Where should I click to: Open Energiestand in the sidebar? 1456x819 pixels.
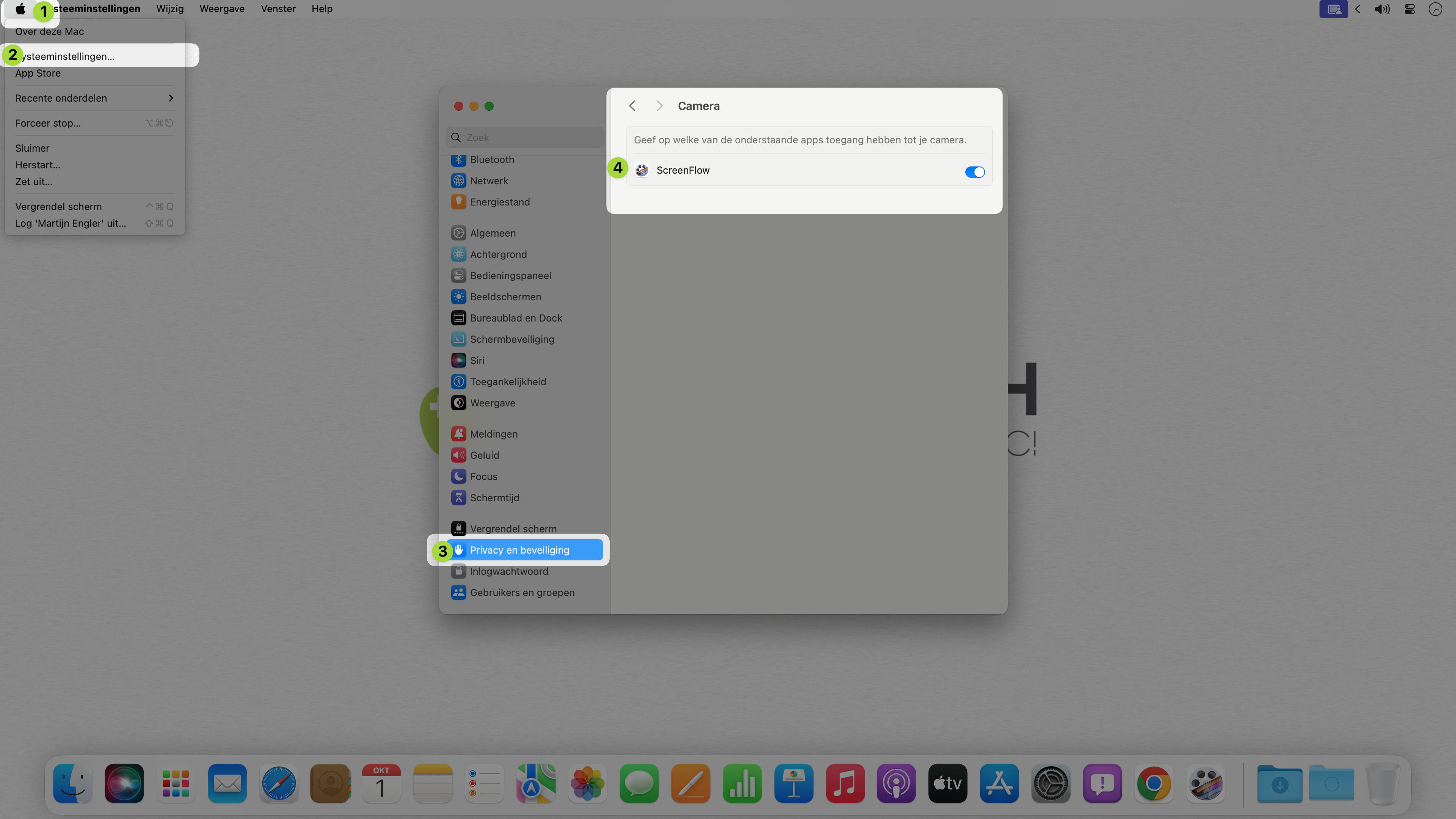[524, 202]
